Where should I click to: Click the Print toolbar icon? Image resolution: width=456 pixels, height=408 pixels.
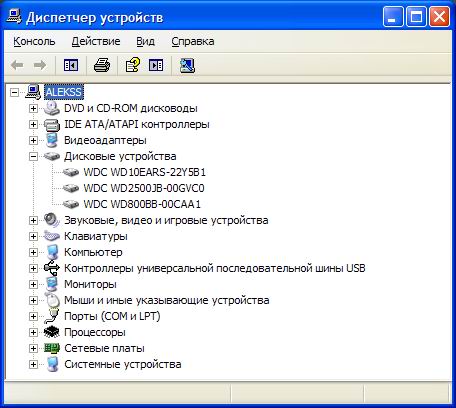tap(102, 65)
